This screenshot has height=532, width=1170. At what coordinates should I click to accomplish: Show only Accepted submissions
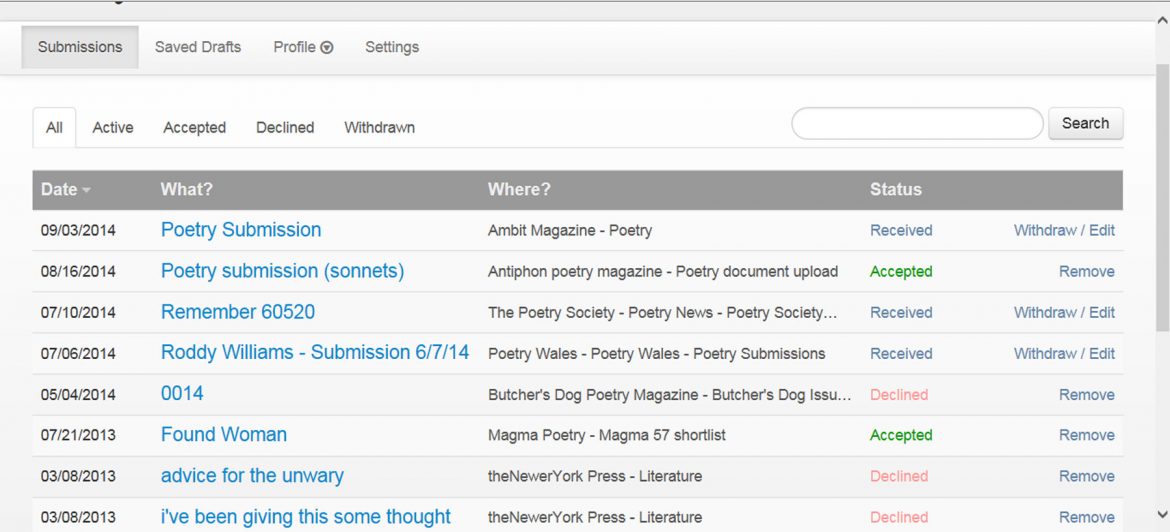[194, 127]
